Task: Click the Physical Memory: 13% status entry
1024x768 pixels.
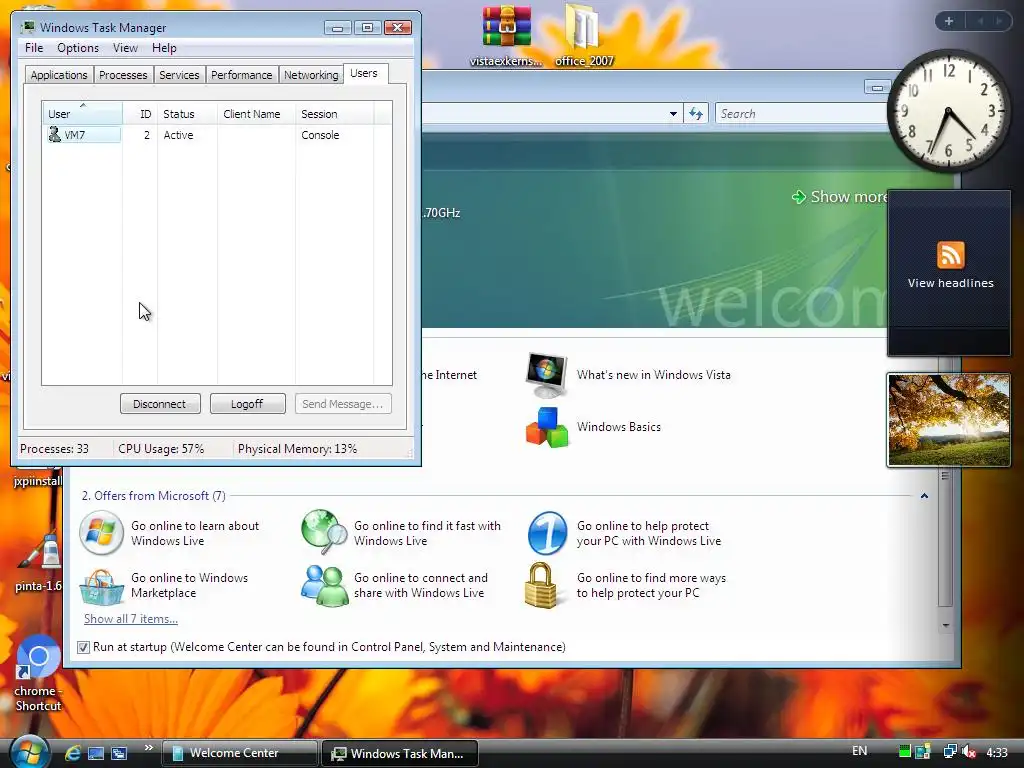Action: coord(297,449)
